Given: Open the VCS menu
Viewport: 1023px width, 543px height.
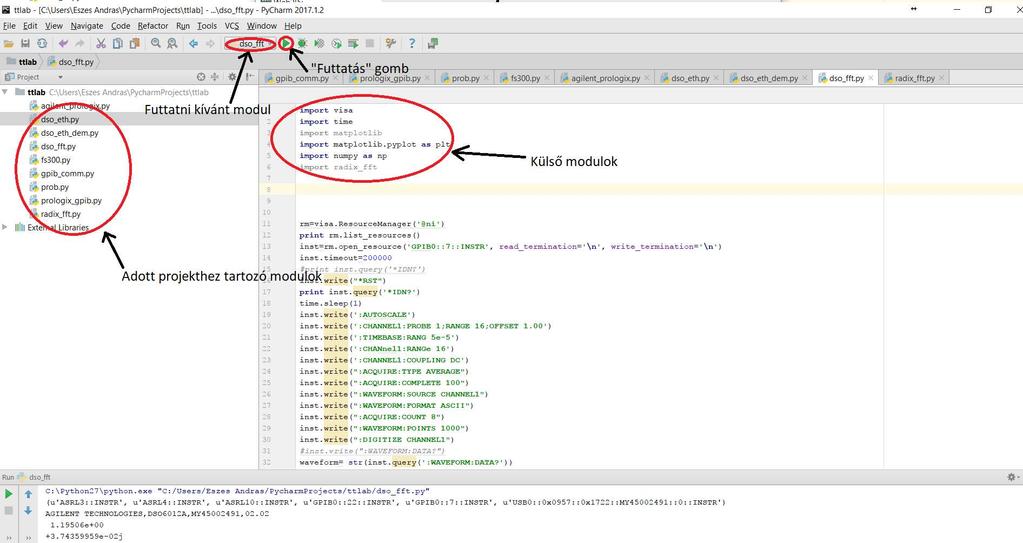Looking at the screenshot, I should (232, 26).
